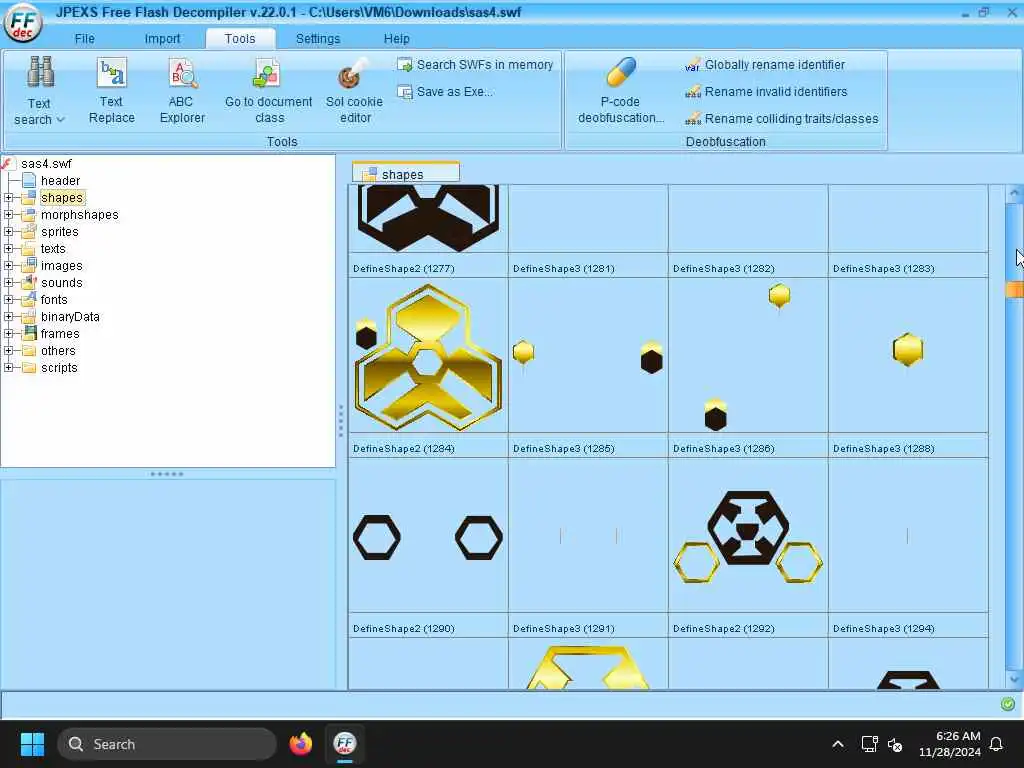Open DefineShape3 (1285) thumbnail

click(588, 357)
